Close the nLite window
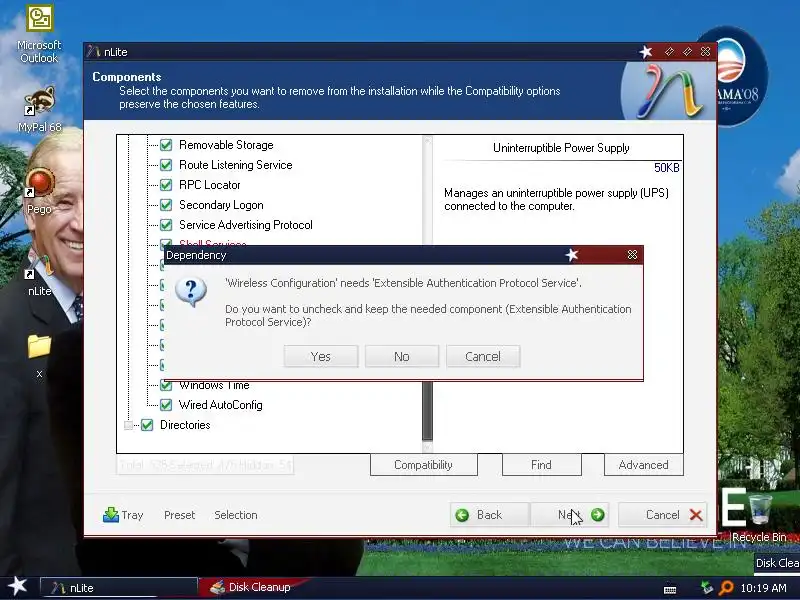 (x=705, y=52)
